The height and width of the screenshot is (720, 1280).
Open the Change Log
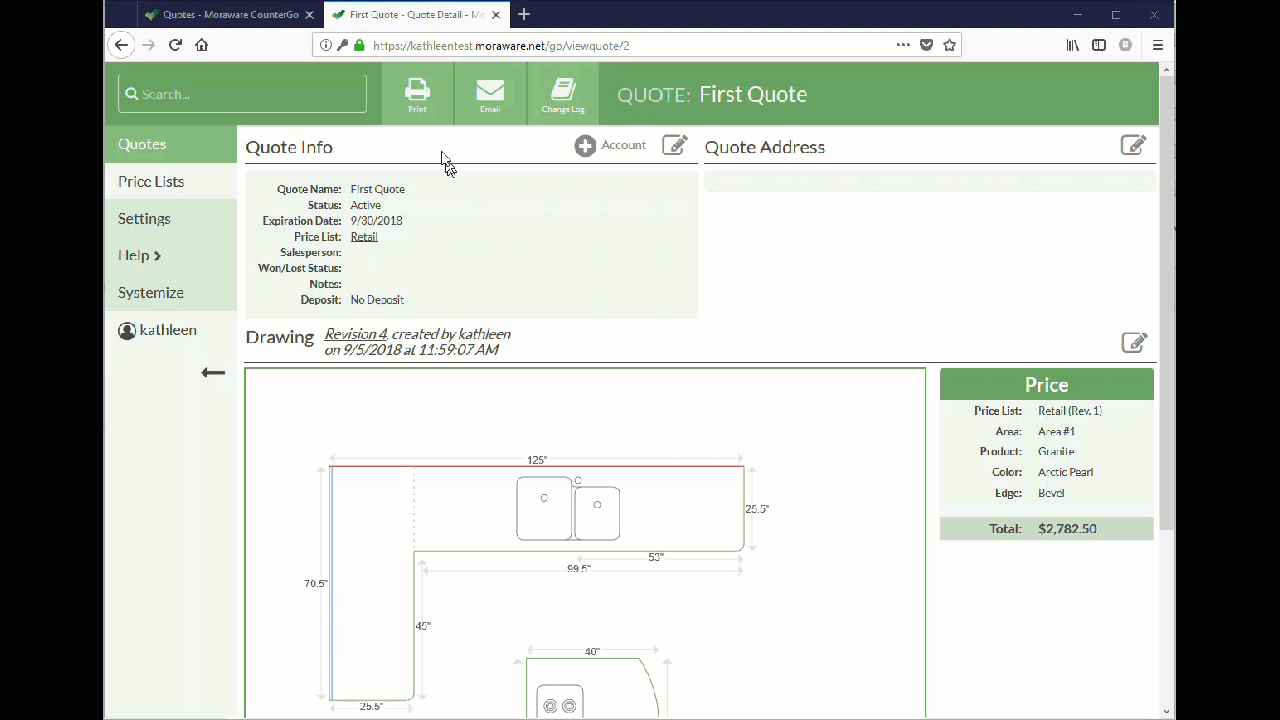pyautogui.click(x=563, y=94)
